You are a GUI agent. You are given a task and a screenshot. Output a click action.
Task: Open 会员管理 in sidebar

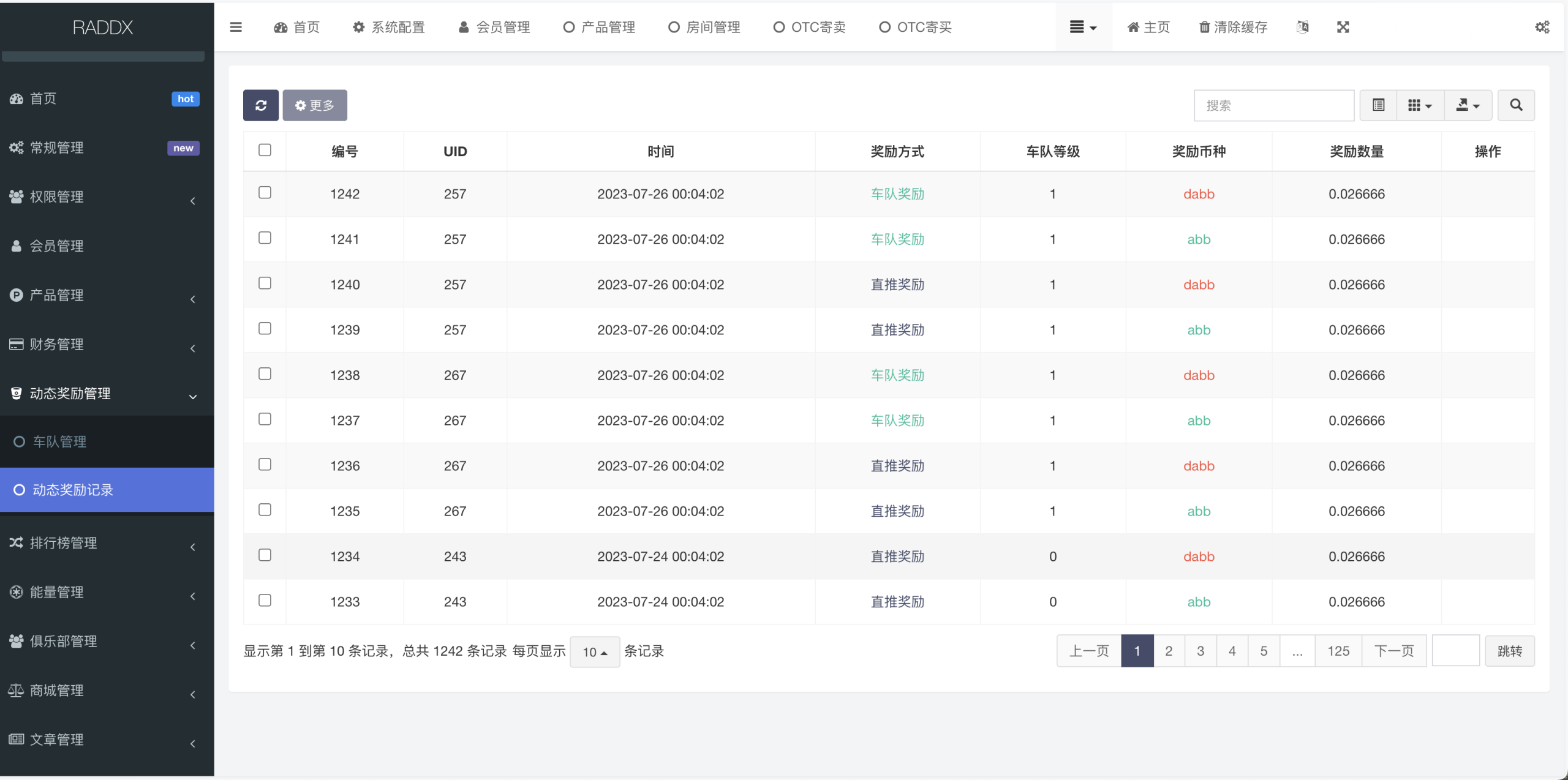pyautogui.click(x=107, y=246)
